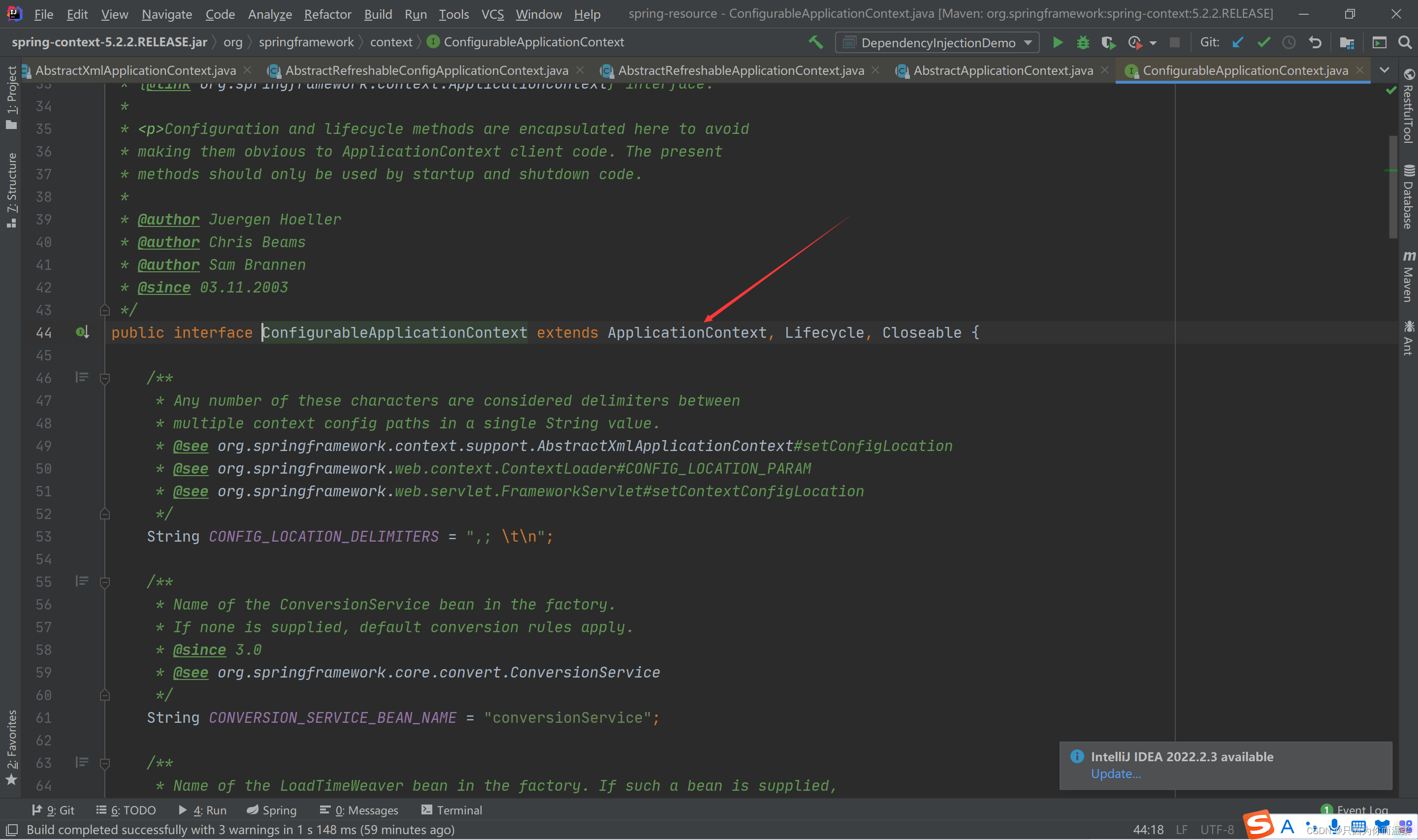This screenshot has height=840, width=1418.
Task: Open profiler run options dropdown arrow
Action: [x=1153, y=43]
